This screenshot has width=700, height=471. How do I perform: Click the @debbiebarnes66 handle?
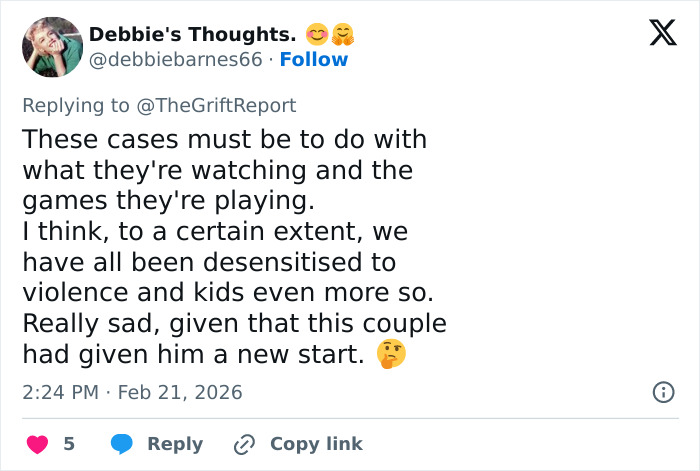(176, 60)
